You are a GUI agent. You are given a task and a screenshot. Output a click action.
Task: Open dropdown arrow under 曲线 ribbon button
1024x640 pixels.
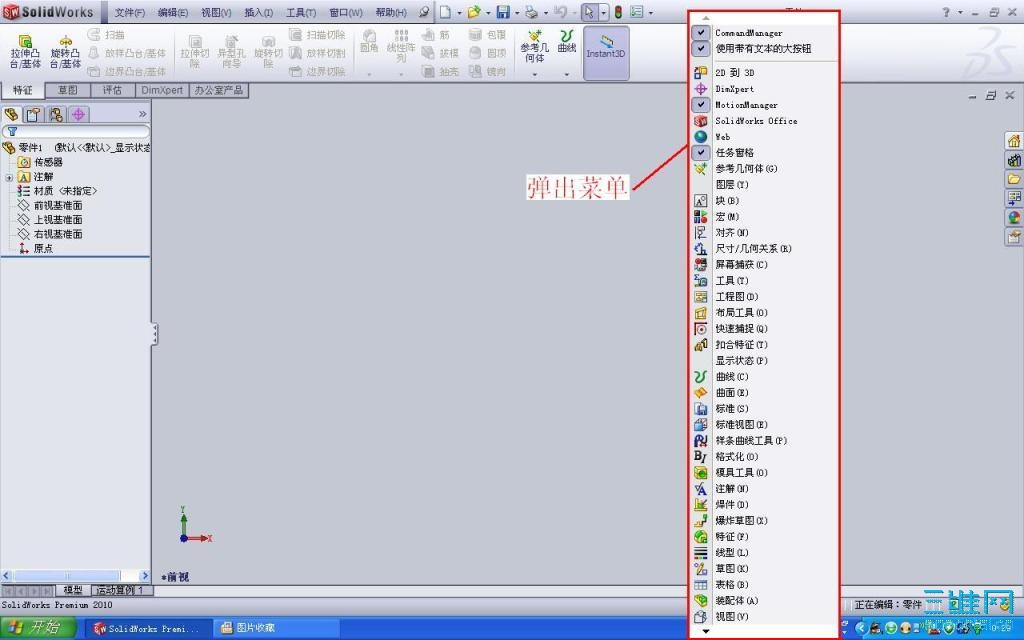pyautogui.click(x=566, y=74)
